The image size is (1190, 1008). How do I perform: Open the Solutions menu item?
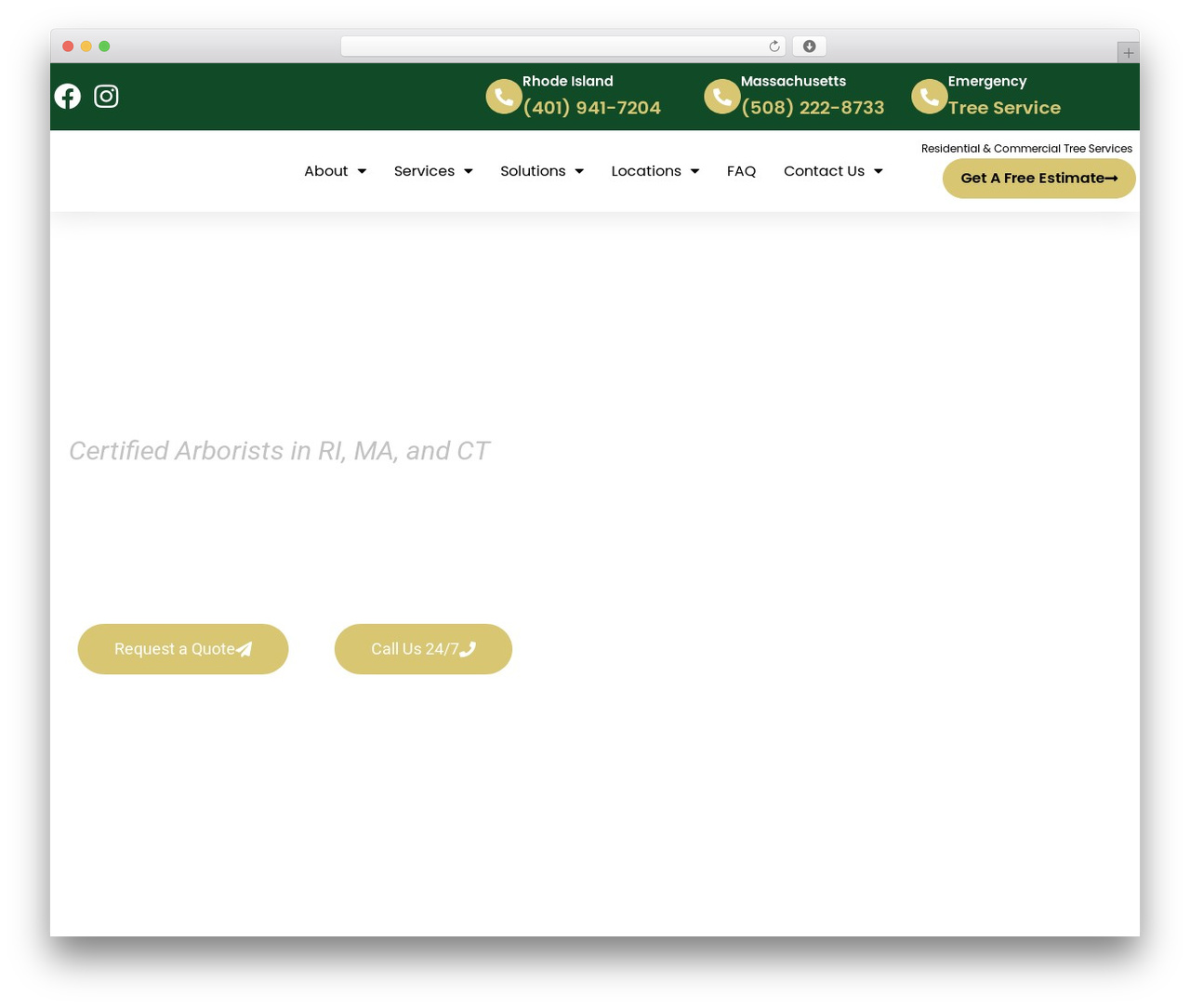click(533, 171)
